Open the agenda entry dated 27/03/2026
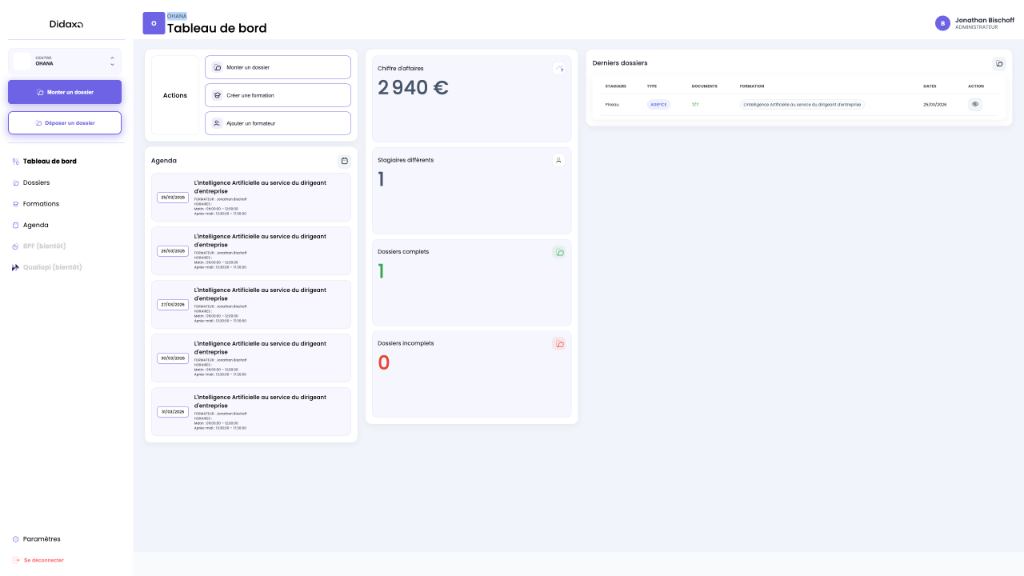The height and width of the screenshot is (576, 1024). click(251, 305)
